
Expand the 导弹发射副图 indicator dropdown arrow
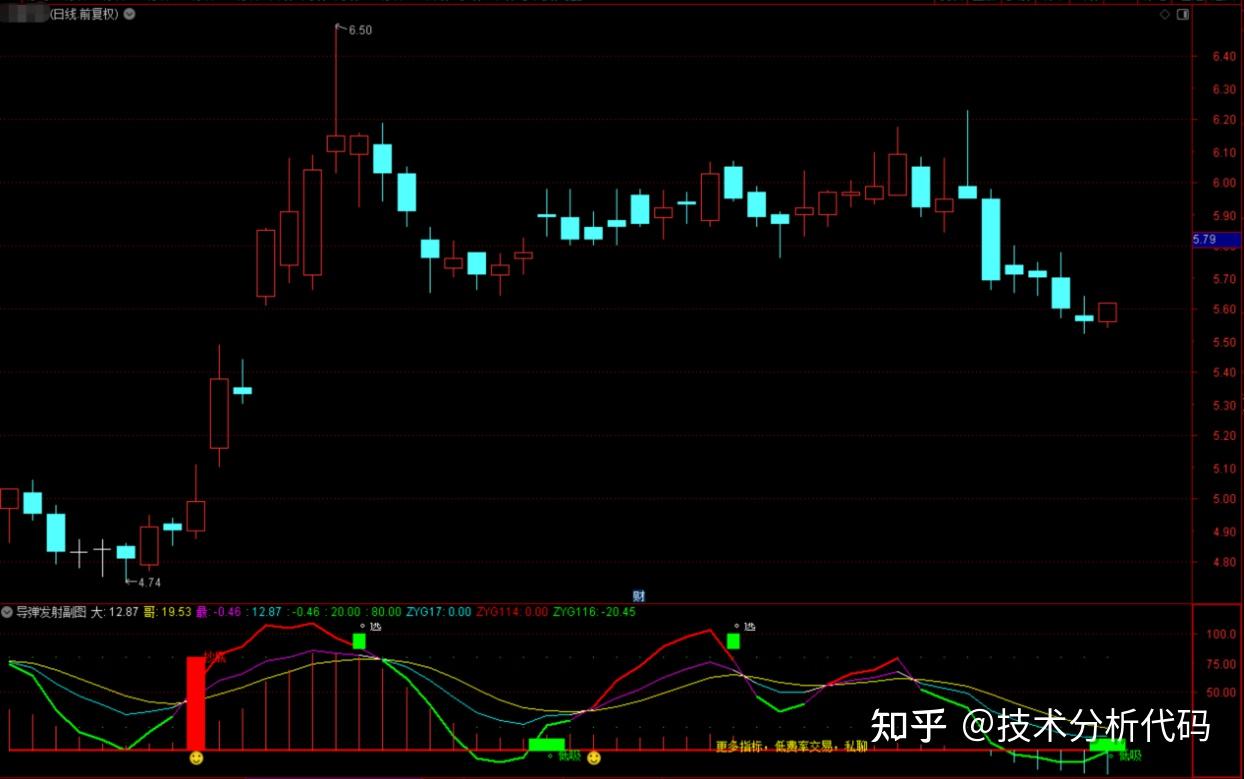click(7, 611)
